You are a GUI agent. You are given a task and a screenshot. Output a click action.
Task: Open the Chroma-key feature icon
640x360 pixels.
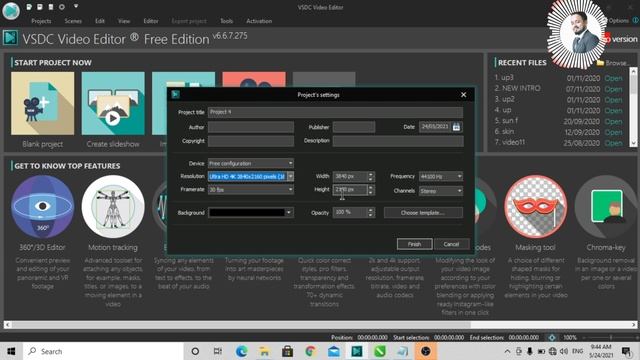pos(606,207)
